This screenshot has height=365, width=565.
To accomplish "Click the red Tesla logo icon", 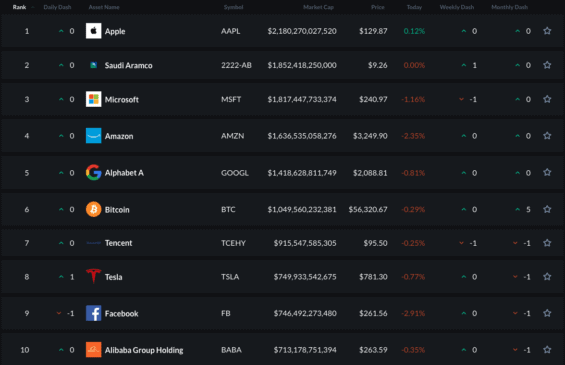I will (93, 276).
